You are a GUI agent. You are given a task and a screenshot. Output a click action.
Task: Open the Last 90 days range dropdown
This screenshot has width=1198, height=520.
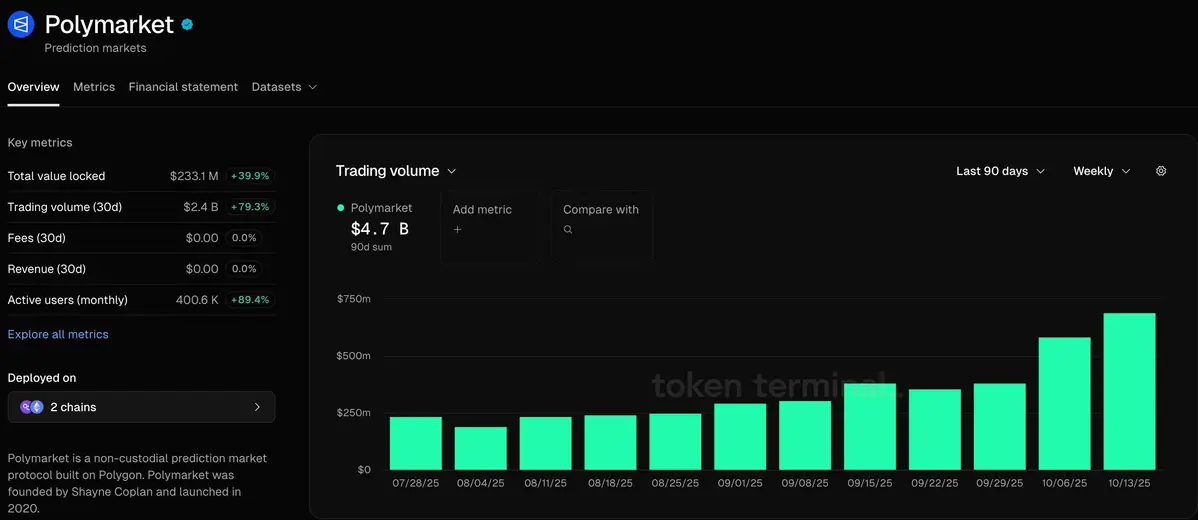click(1000, 171)
